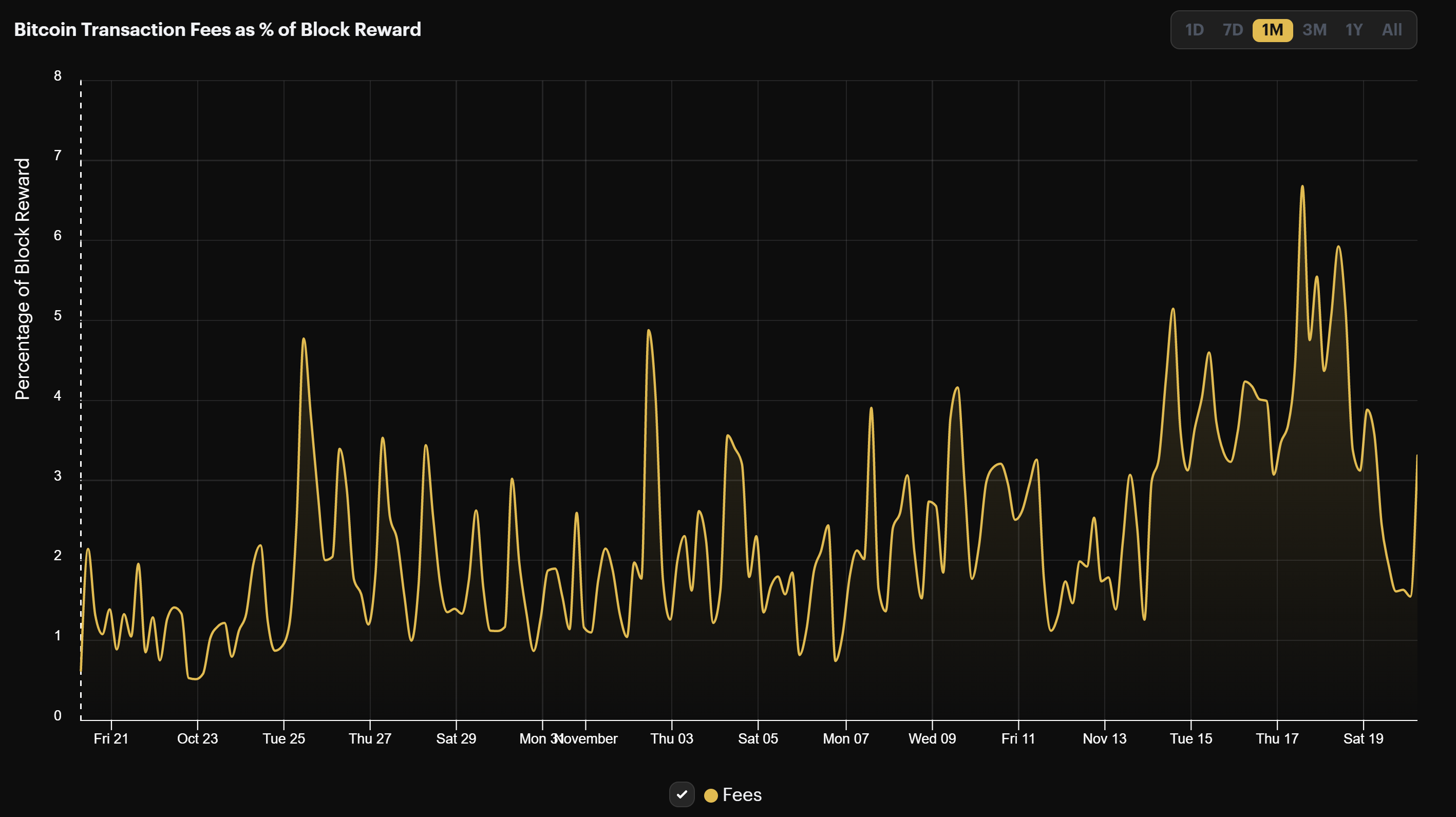
Task: Click the Nov 03 peak on the chart
Action: pyautogui.click(x=649, y=330)
